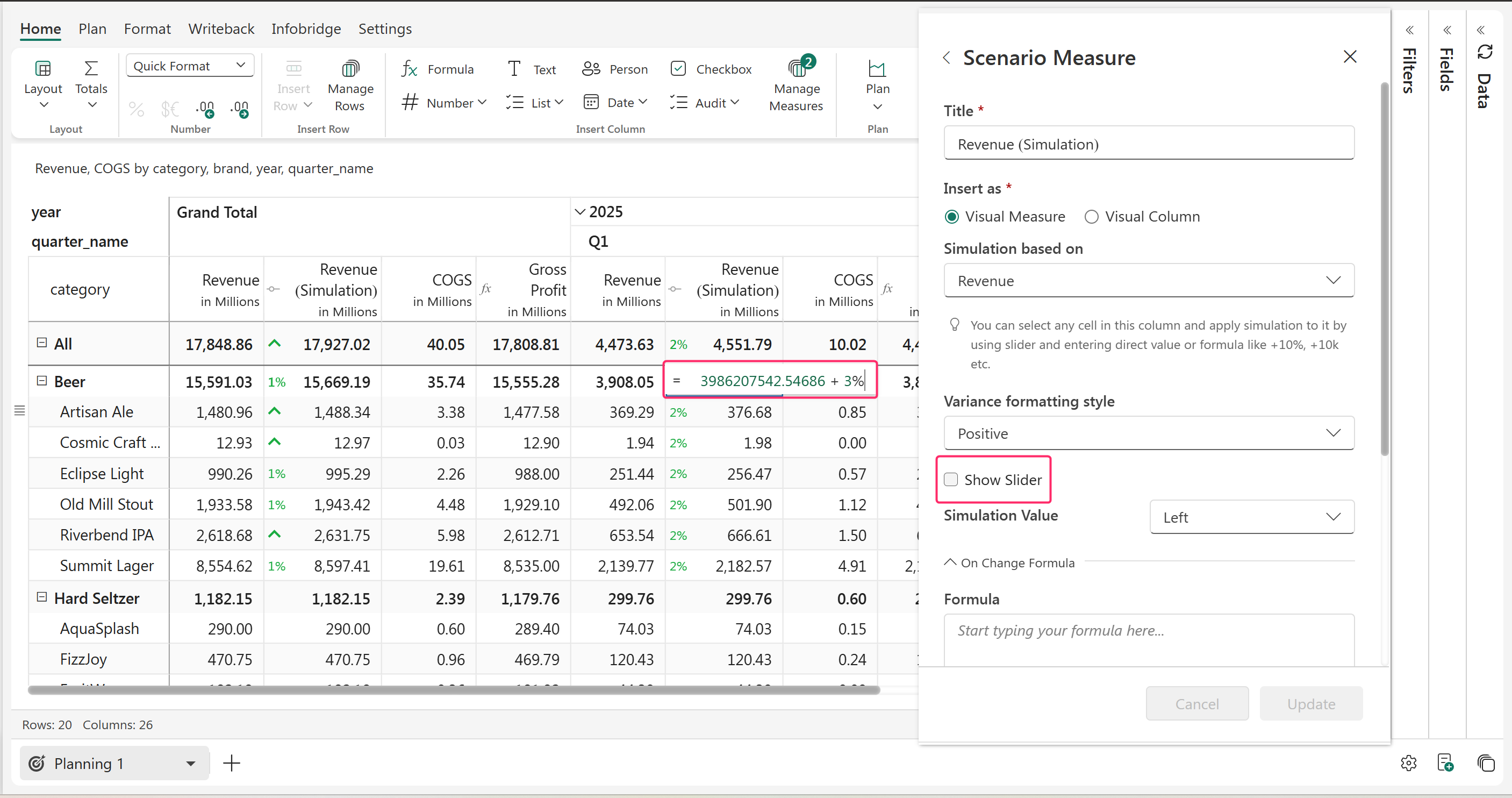The width and height of the screenshot is (1512, 798).
Task: Click the Title input field
Action: 1149,144
